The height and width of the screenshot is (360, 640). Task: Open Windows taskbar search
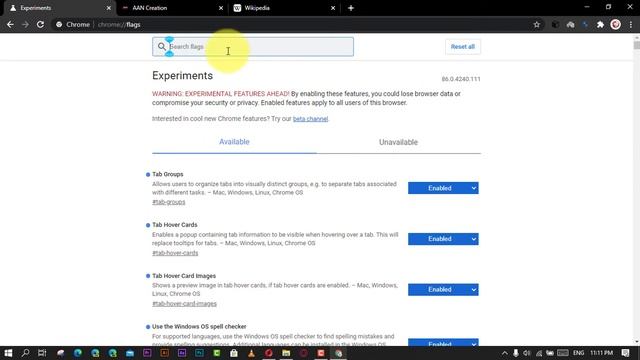point(25,353)
